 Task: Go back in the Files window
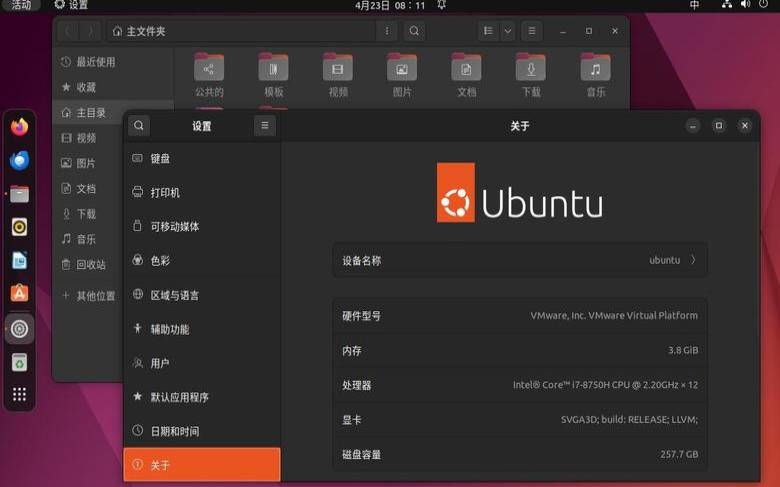[68, 31]
